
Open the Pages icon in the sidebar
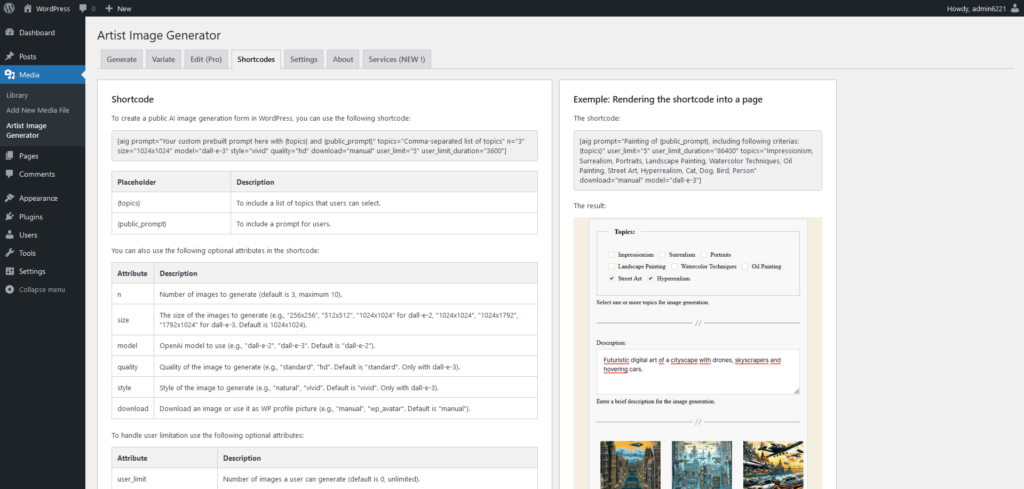click(x=10, y=156)
